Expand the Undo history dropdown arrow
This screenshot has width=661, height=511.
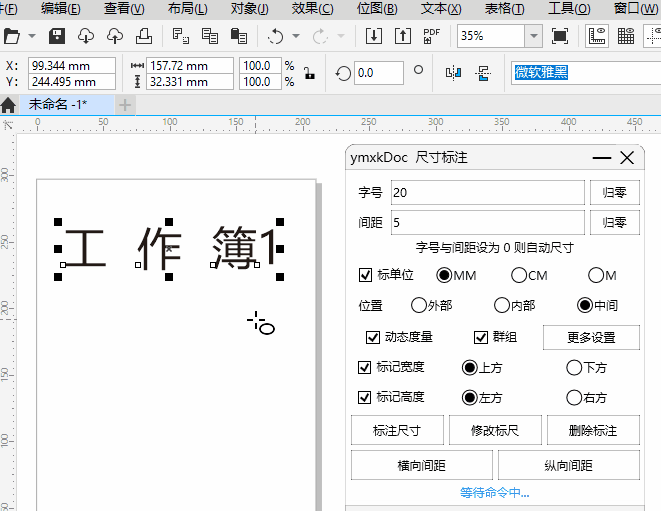tap(296, 36)
